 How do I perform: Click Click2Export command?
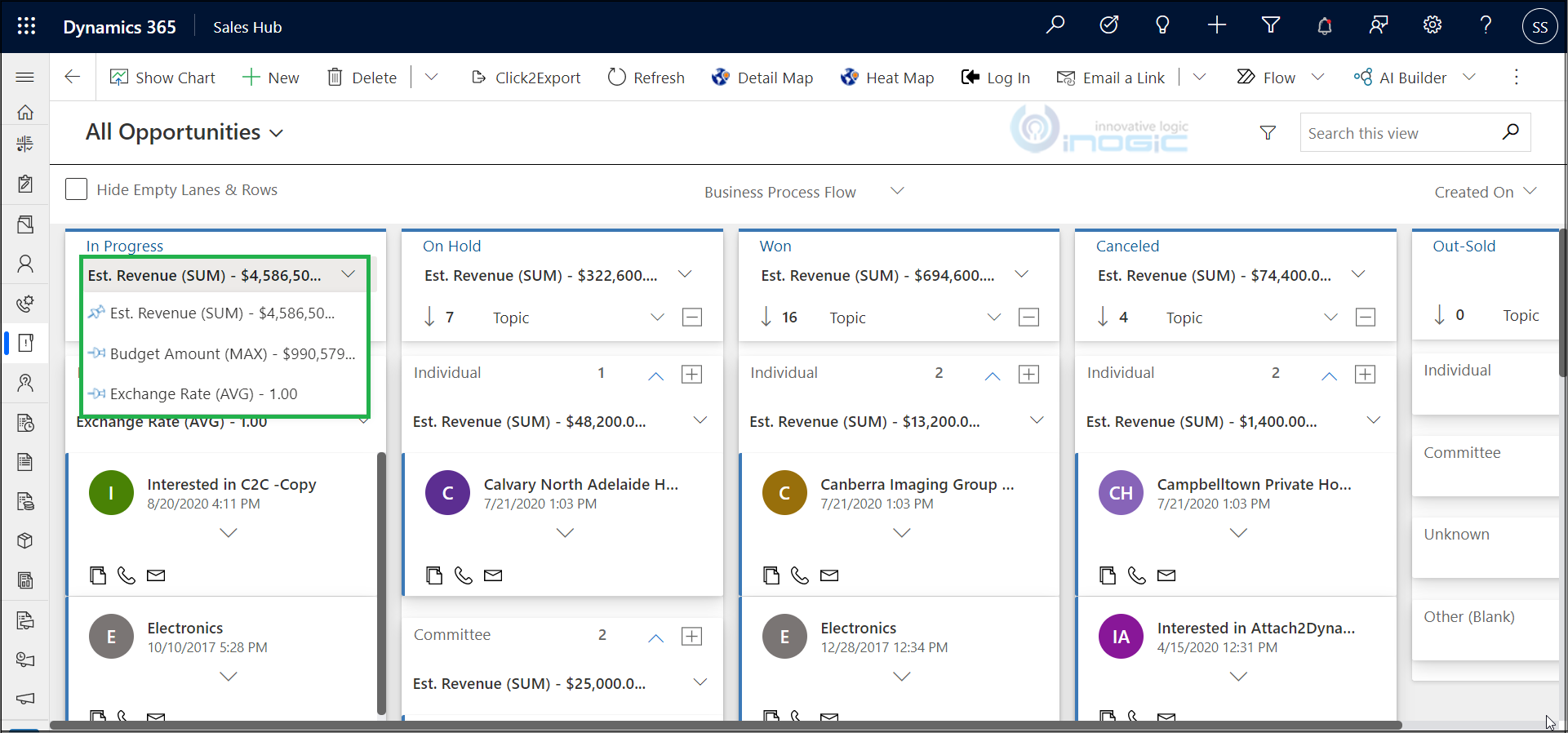(x=526, y=77)
